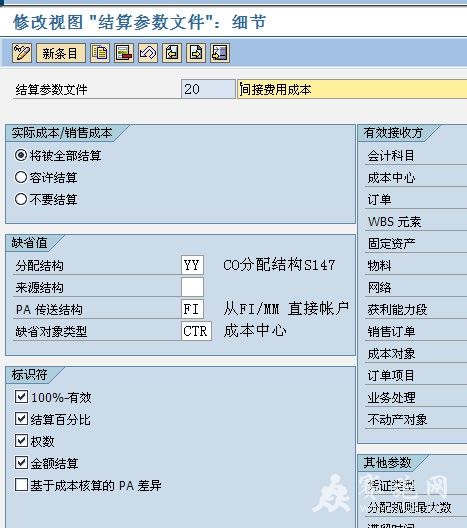
Task: Click the 新条目 new entries button
Action: tap(61, 53)
